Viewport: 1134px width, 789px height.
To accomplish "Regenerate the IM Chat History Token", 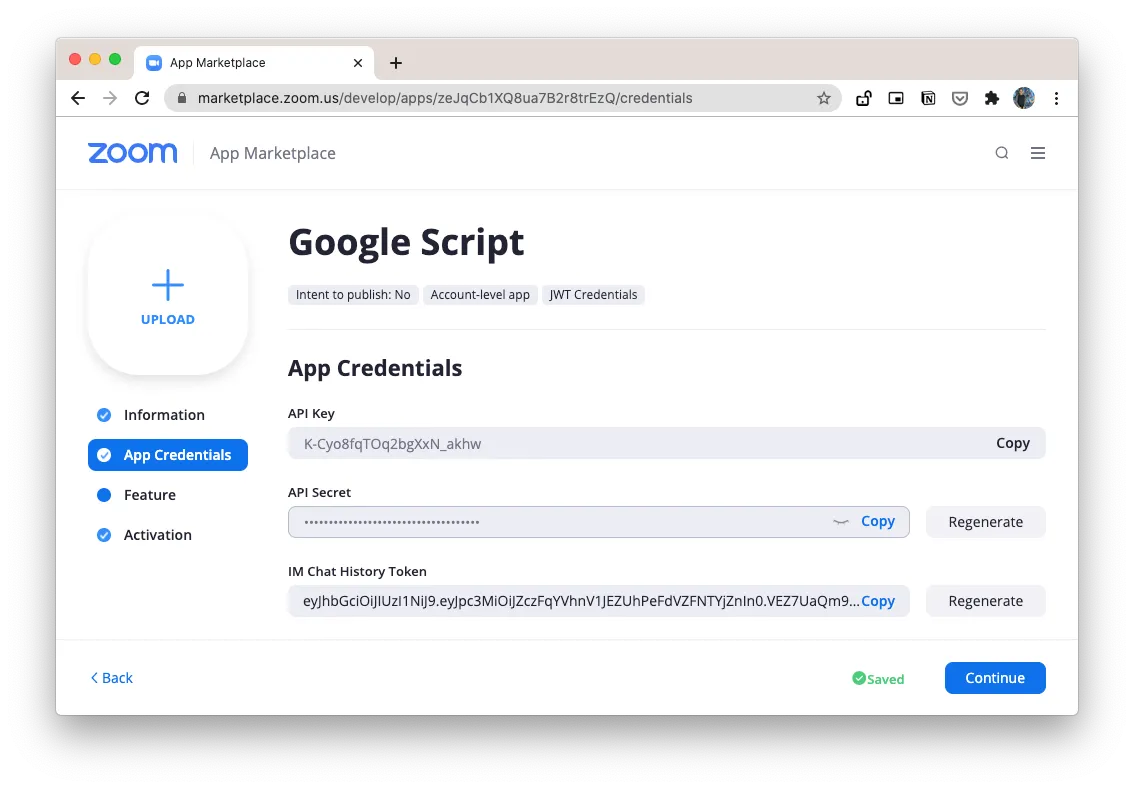I will point(985,600).
